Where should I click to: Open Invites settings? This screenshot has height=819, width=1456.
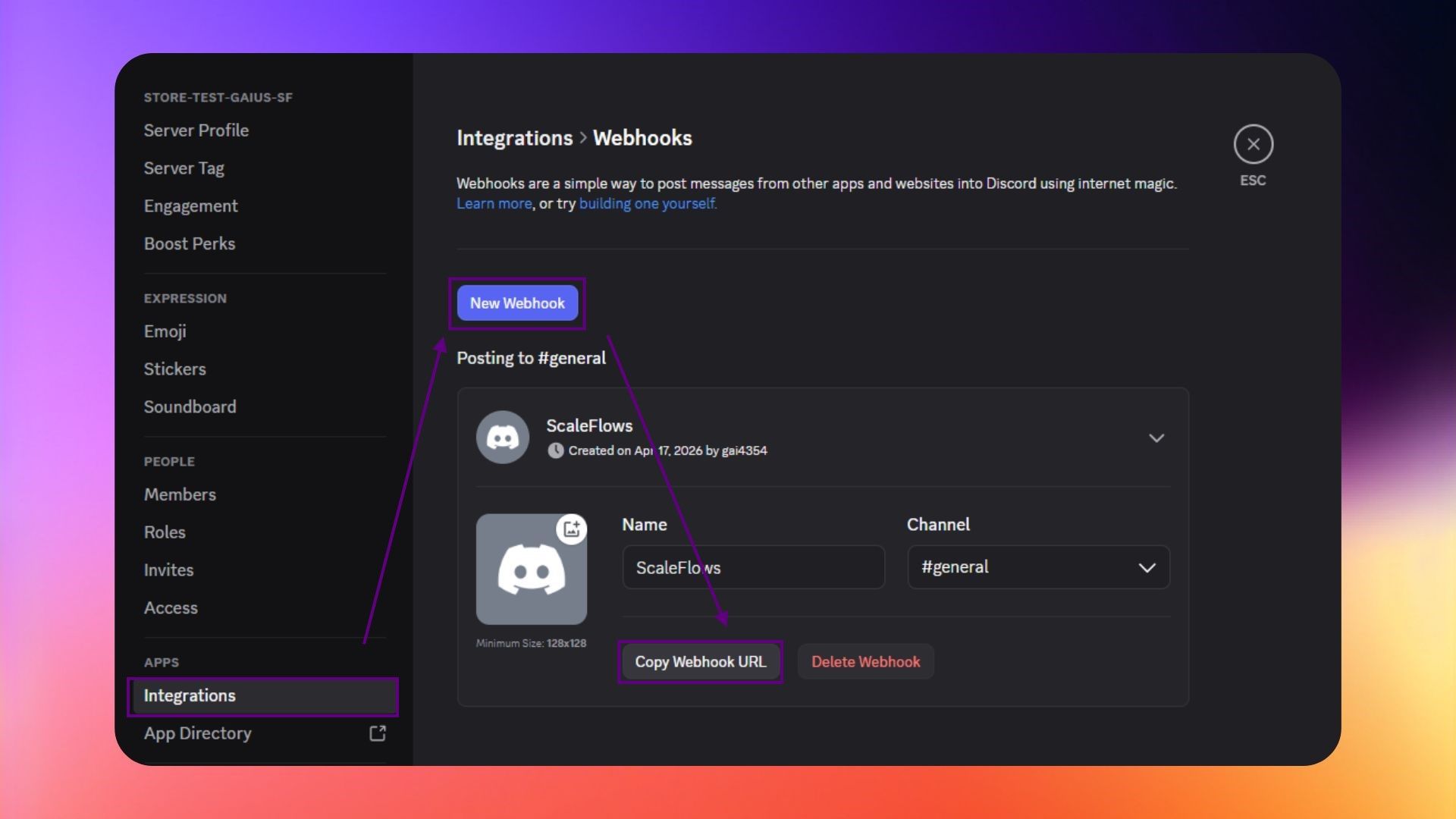pos(168,570)
